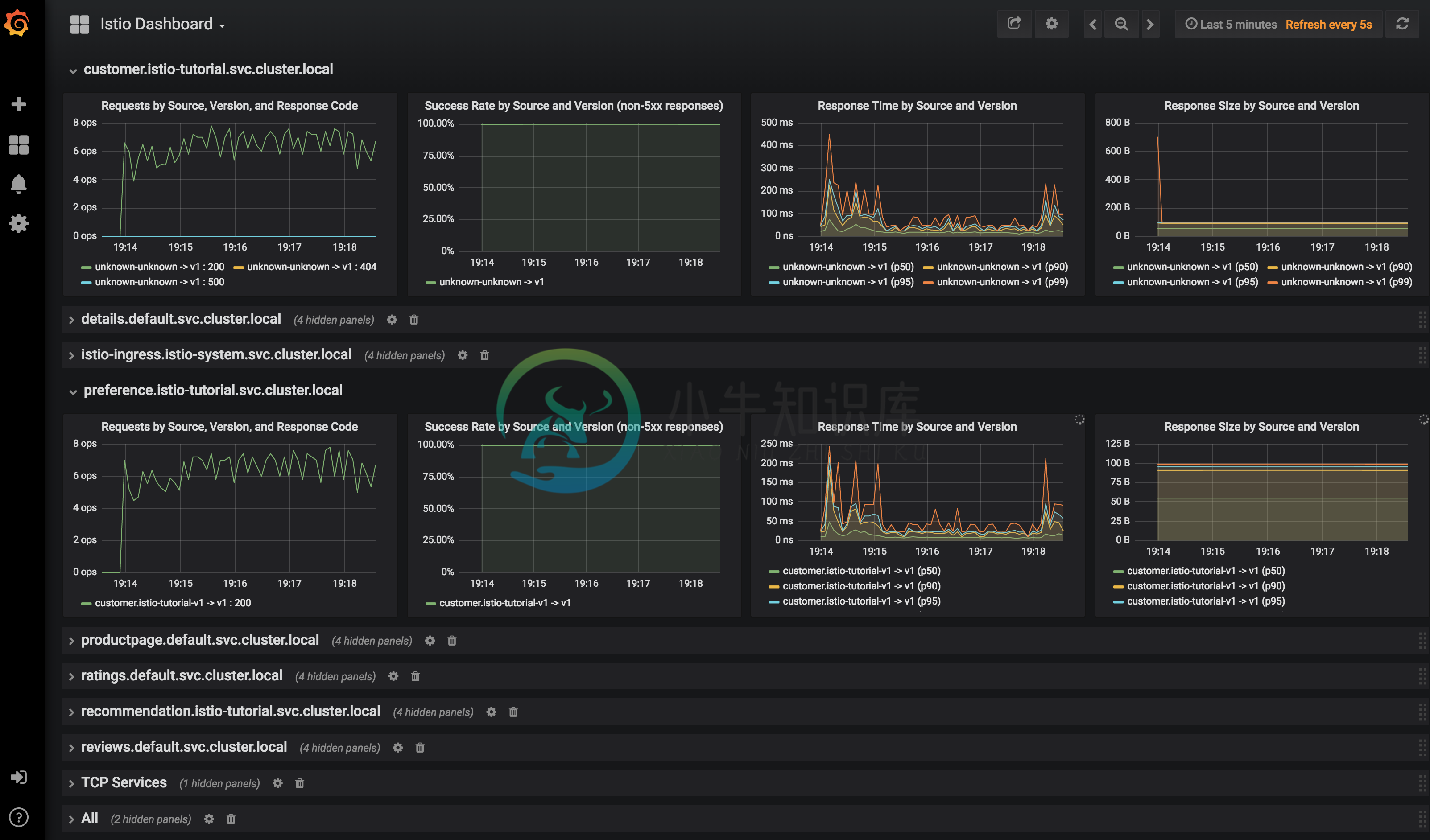The width and height of the screenshot is (1430, 840).
Task: Delete the productpage row with trash icon
Action: click(452, 641)
